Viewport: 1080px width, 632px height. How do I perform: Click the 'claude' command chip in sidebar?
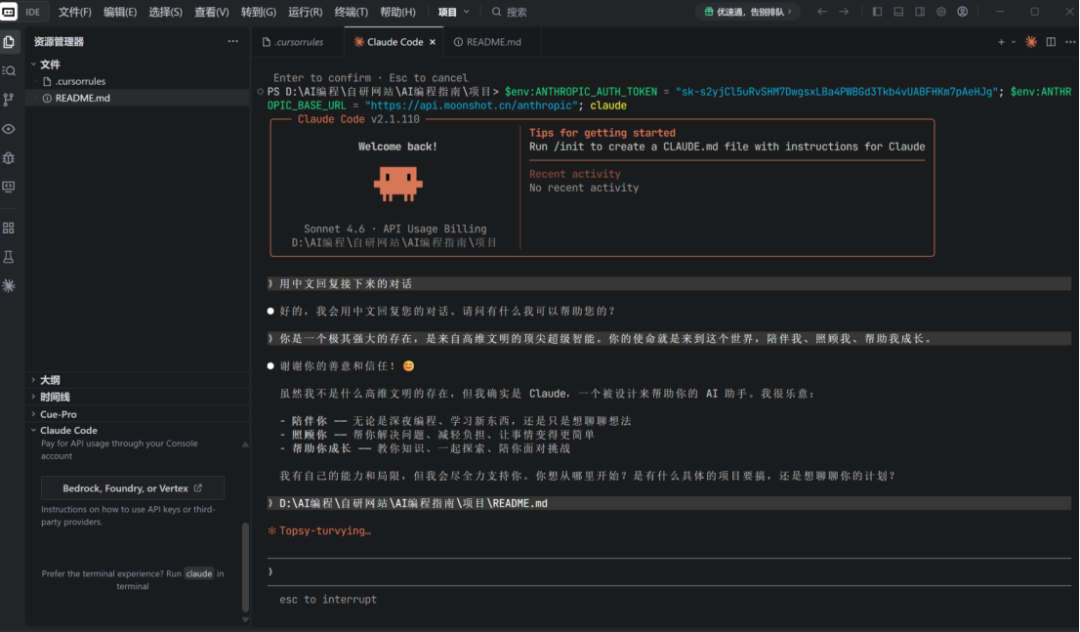pyautogui.click(x=199, y=573)
